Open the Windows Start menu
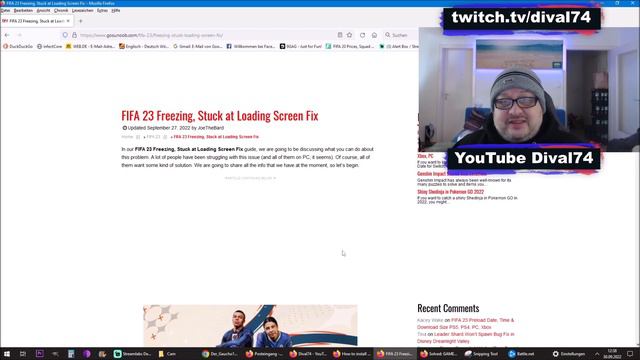 7,354
